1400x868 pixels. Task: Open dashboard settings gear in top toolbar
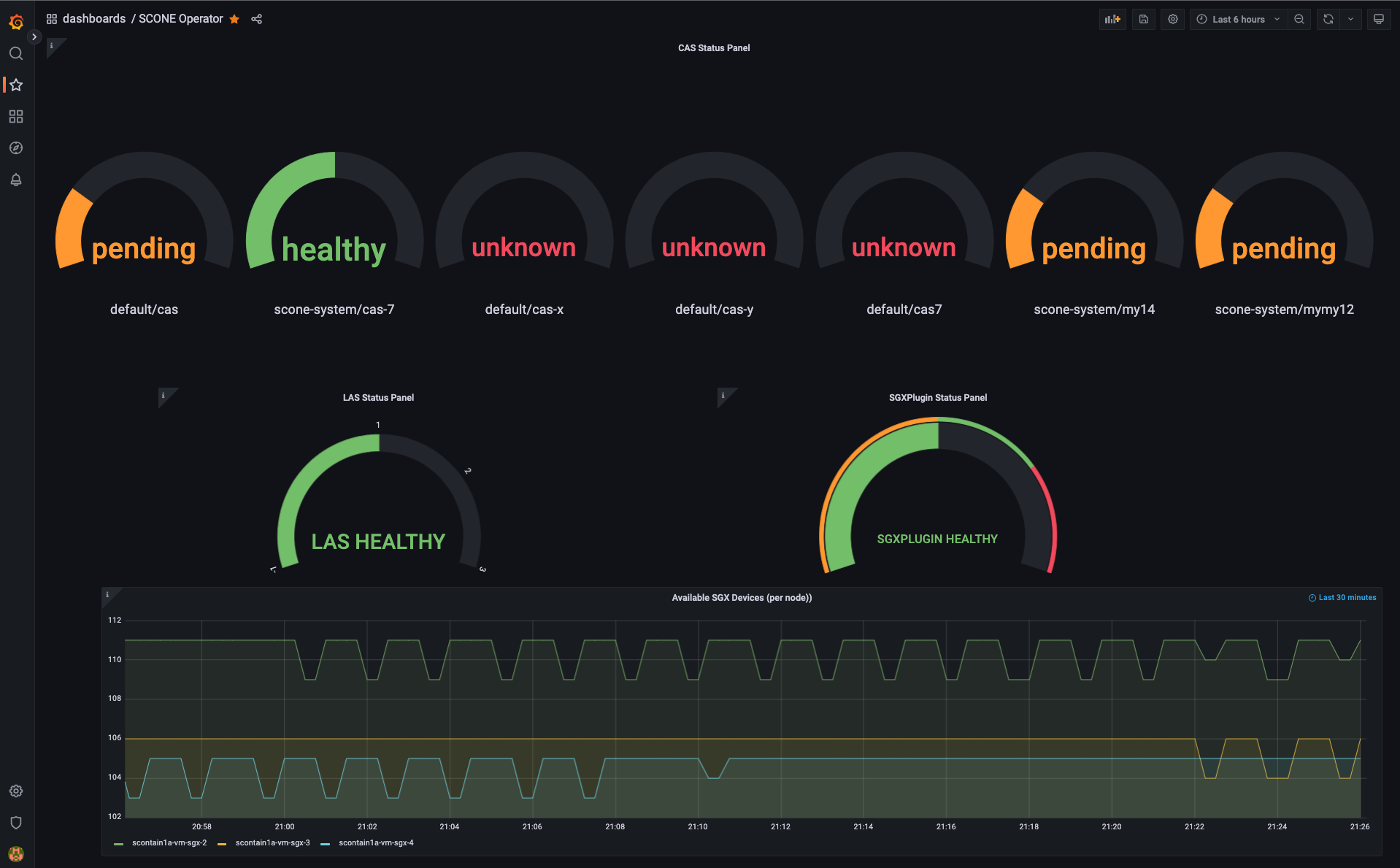tap(1172, 19)
